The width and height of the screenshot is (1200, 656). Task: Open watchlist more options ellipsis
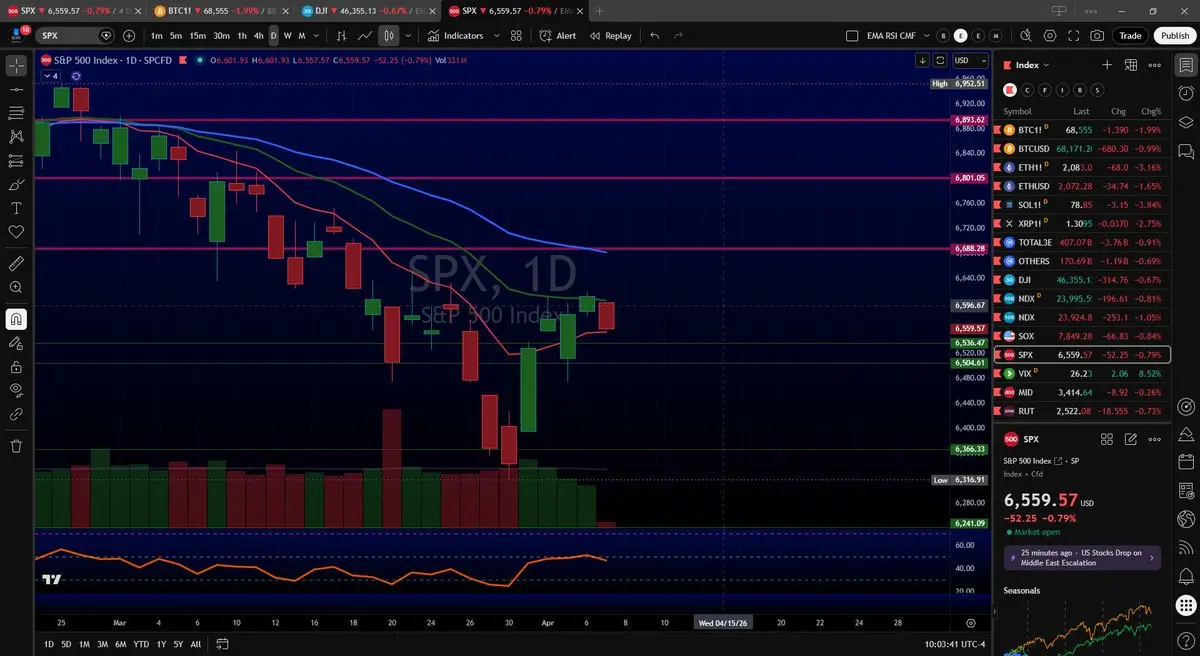pos(1155,65)
